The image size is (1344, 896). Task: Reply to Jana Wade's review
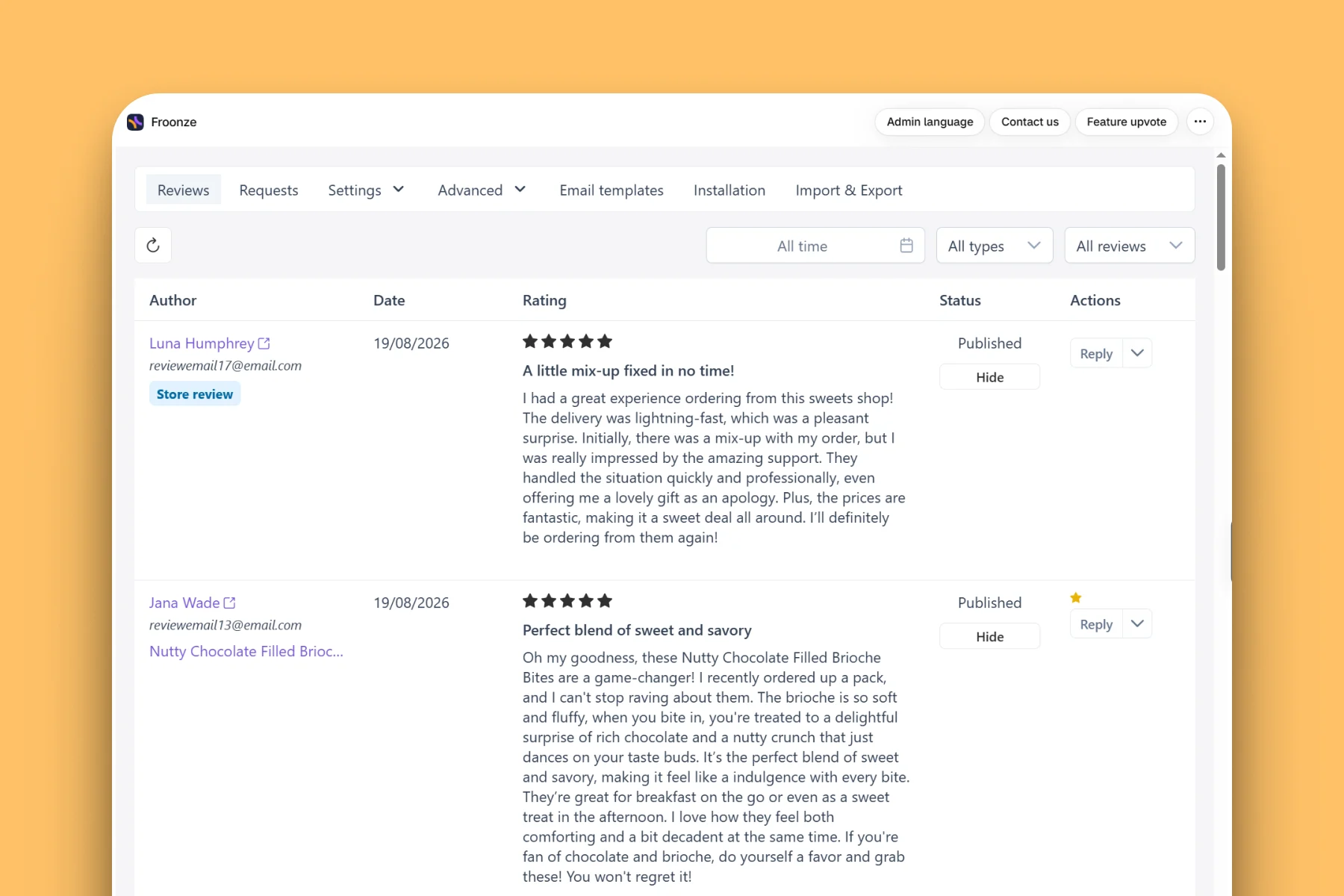tap(1096, 624)
